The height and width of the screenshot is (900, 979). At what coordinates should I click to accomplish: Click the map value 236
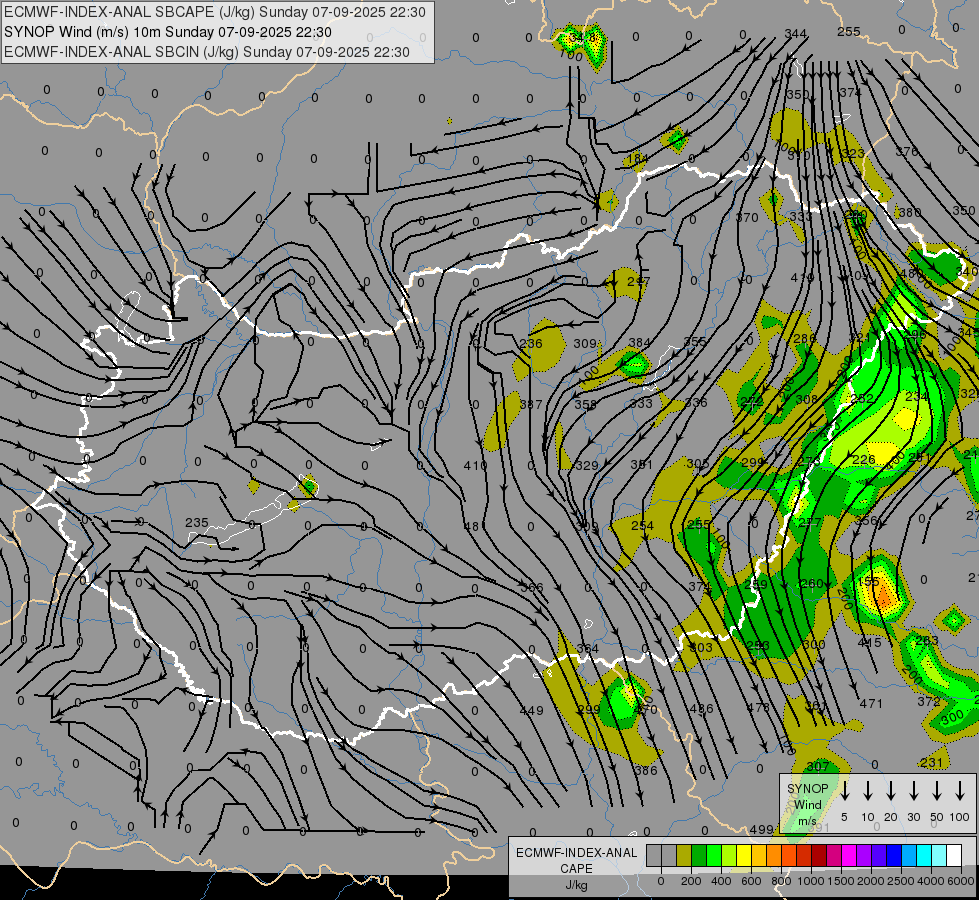pyautogui.click(x=531, y=344)
